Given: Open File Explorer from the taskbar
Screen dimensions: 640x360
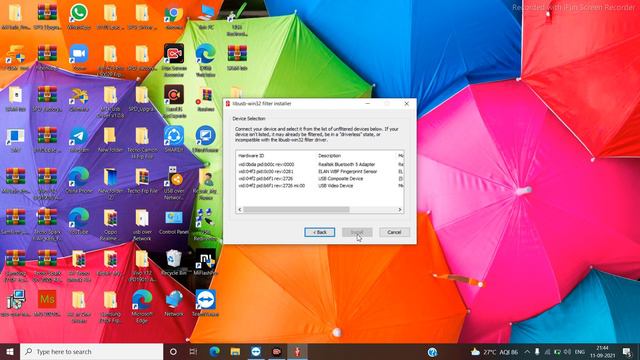Looking at the screenshot, I should pyautogui.click(x=235, y=351).
